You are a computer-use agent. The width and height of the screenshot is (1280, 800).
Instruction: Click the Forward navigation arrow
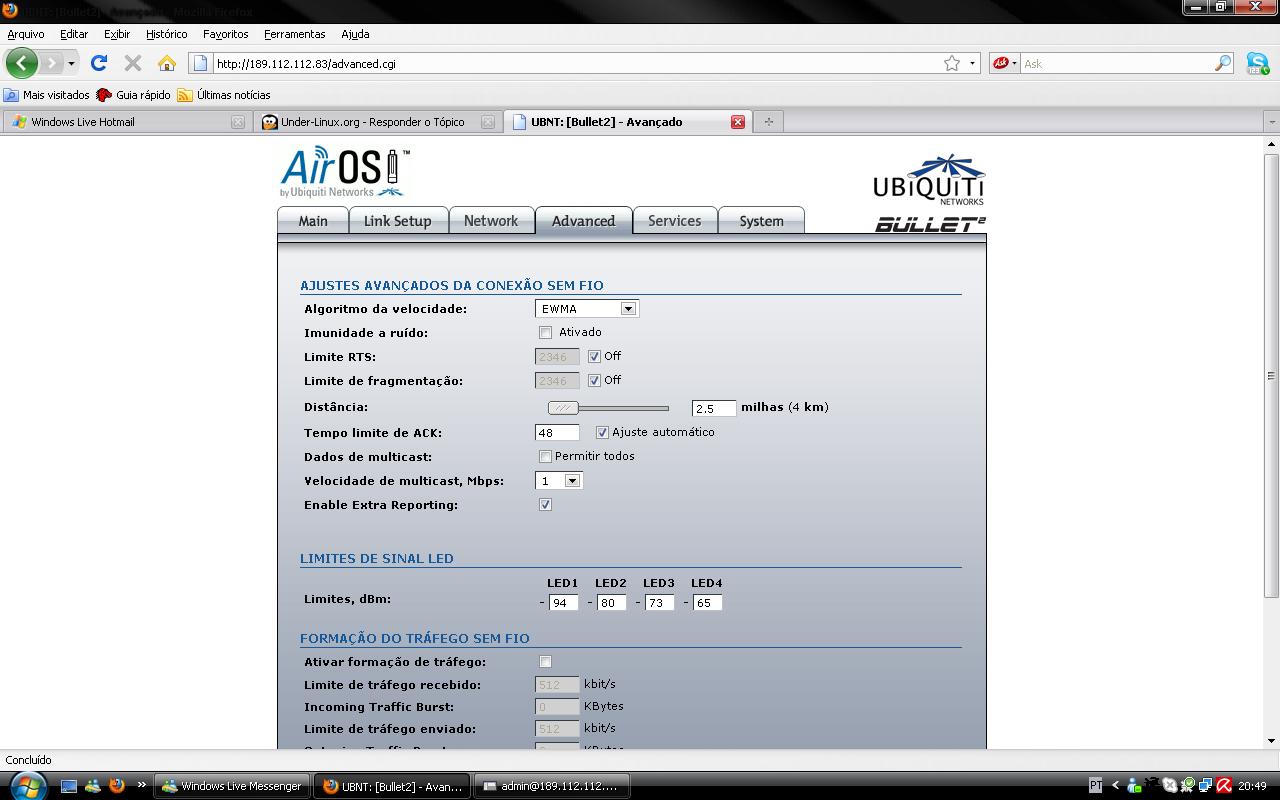51,63
